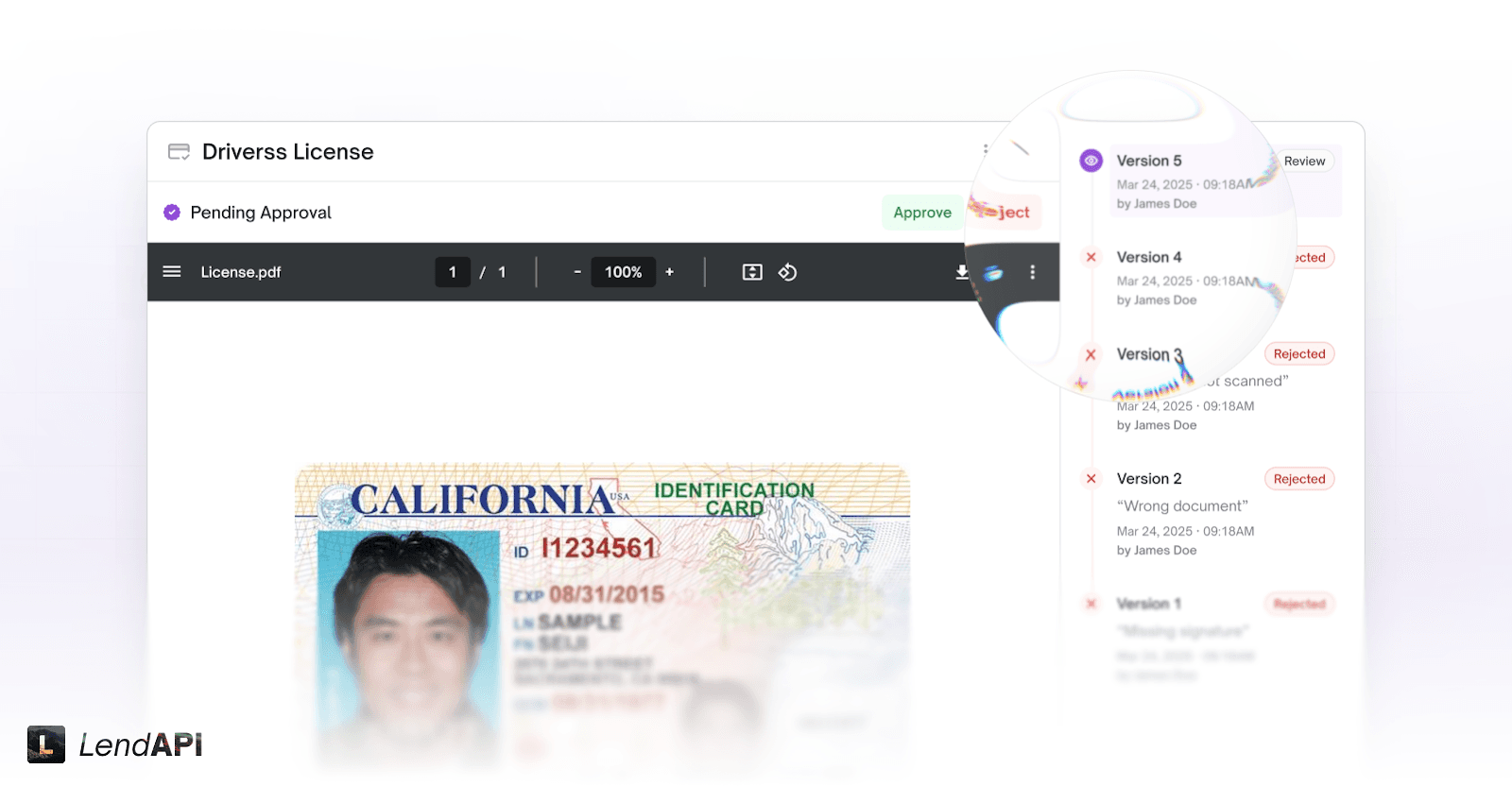Screen dimensions: 1512x786
Task: Click the red X icon for Version 3
Action: coord(1091,354)
